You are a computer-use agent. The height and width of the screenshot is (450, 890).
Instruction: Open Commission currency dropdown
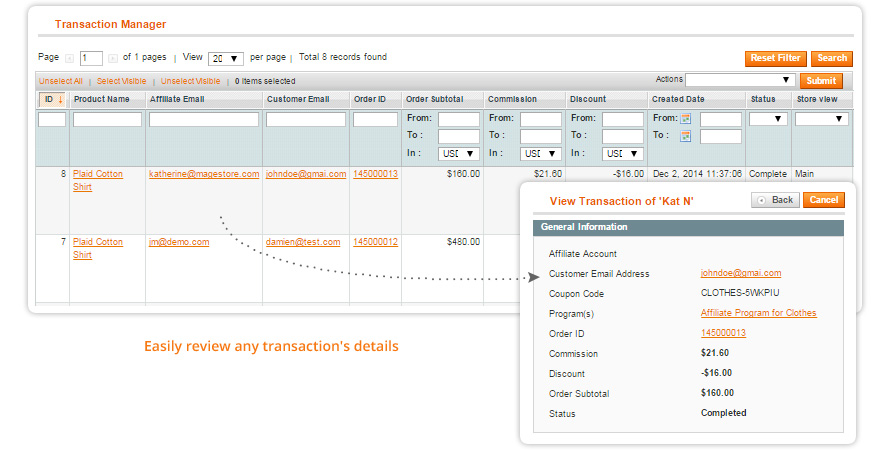click(x=540, y=154)
